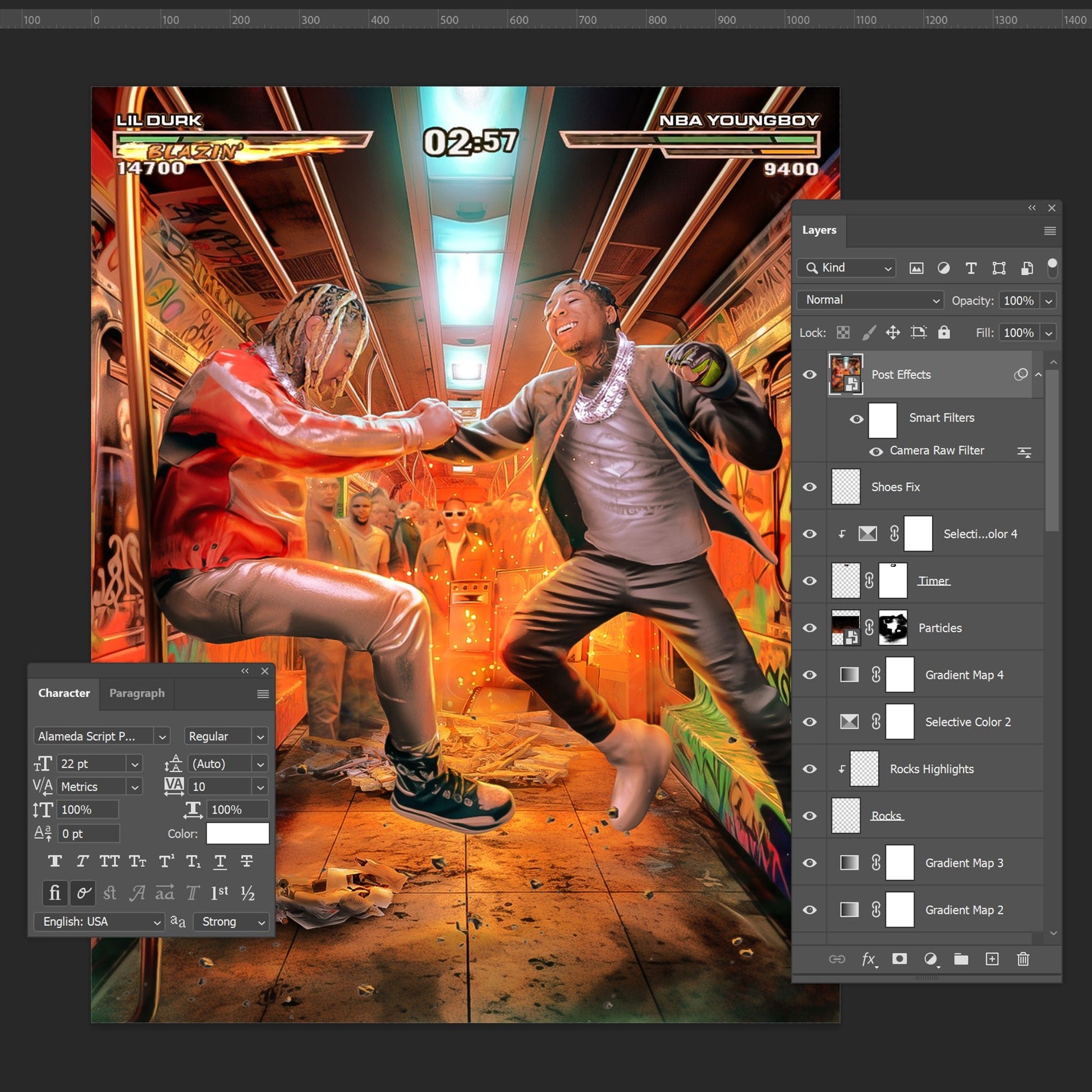This screenshot has height=1092, width=1092.
Task: Collapse Post Effects smart filters list
Action: (1038, 374)
